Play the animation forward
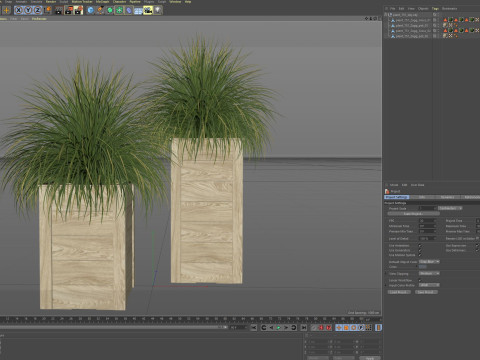The width and height of the screenshot is (480, 360). (279, 328)
